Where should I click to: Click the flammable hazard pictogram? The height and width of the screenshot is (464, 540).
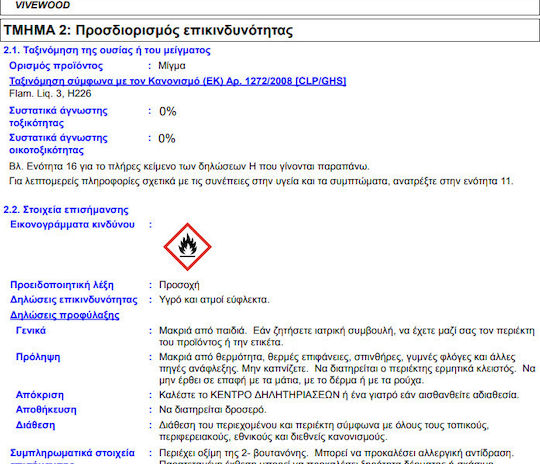tap(187, 247)
